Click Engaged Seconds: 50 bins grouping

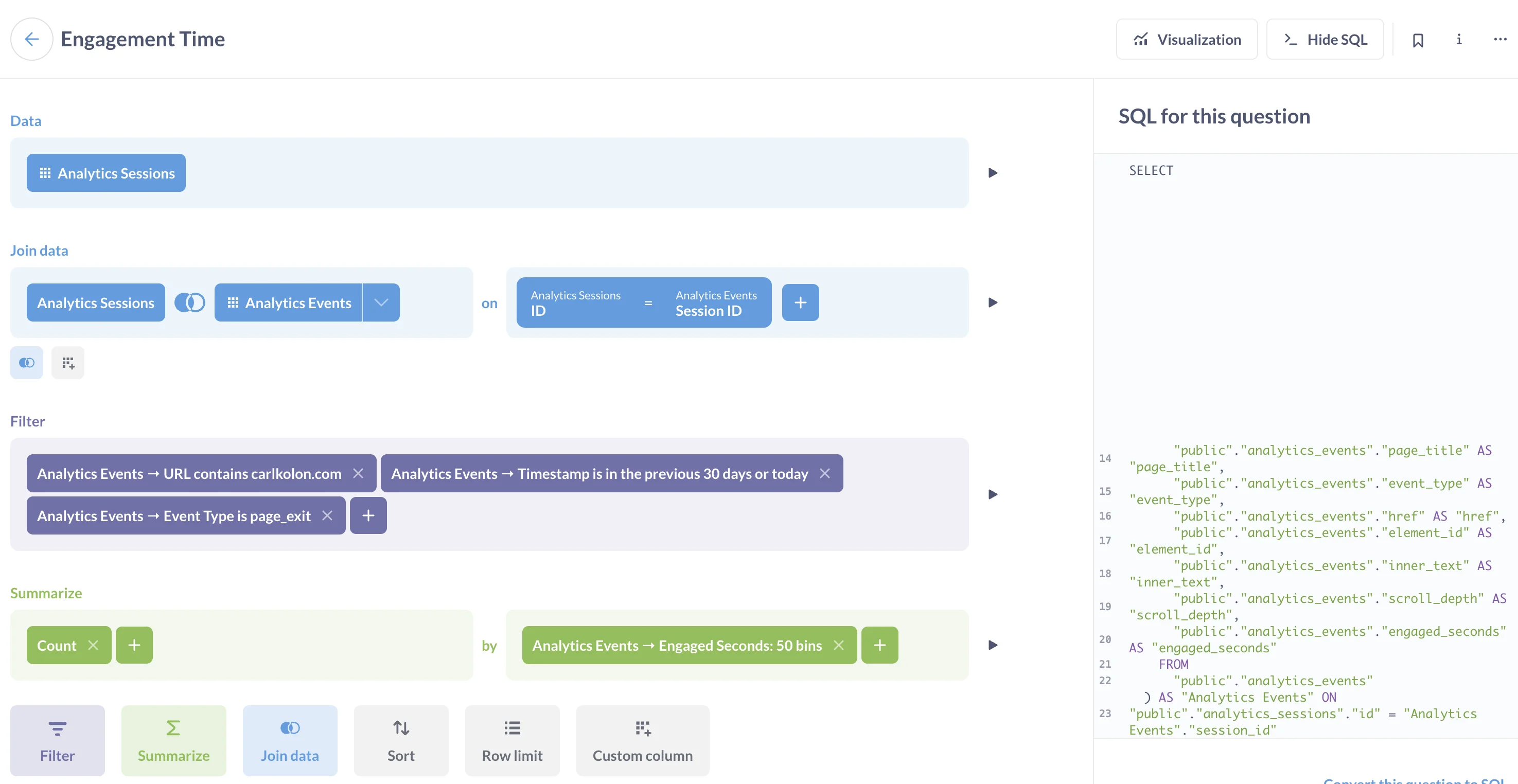677,646
